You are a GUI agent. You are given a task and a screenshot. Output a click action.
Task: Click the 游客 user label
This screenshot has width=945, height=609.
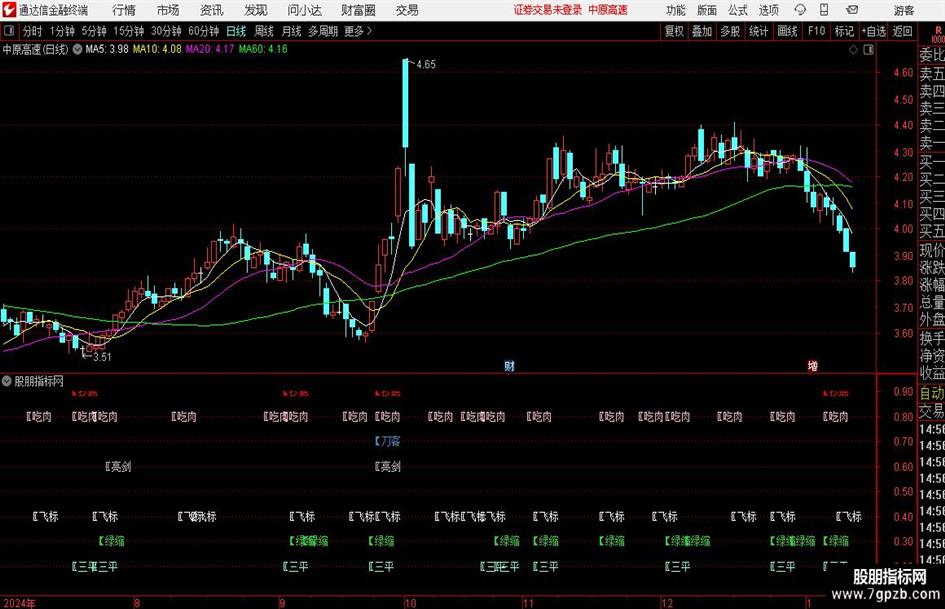click(x=903, y=10)
